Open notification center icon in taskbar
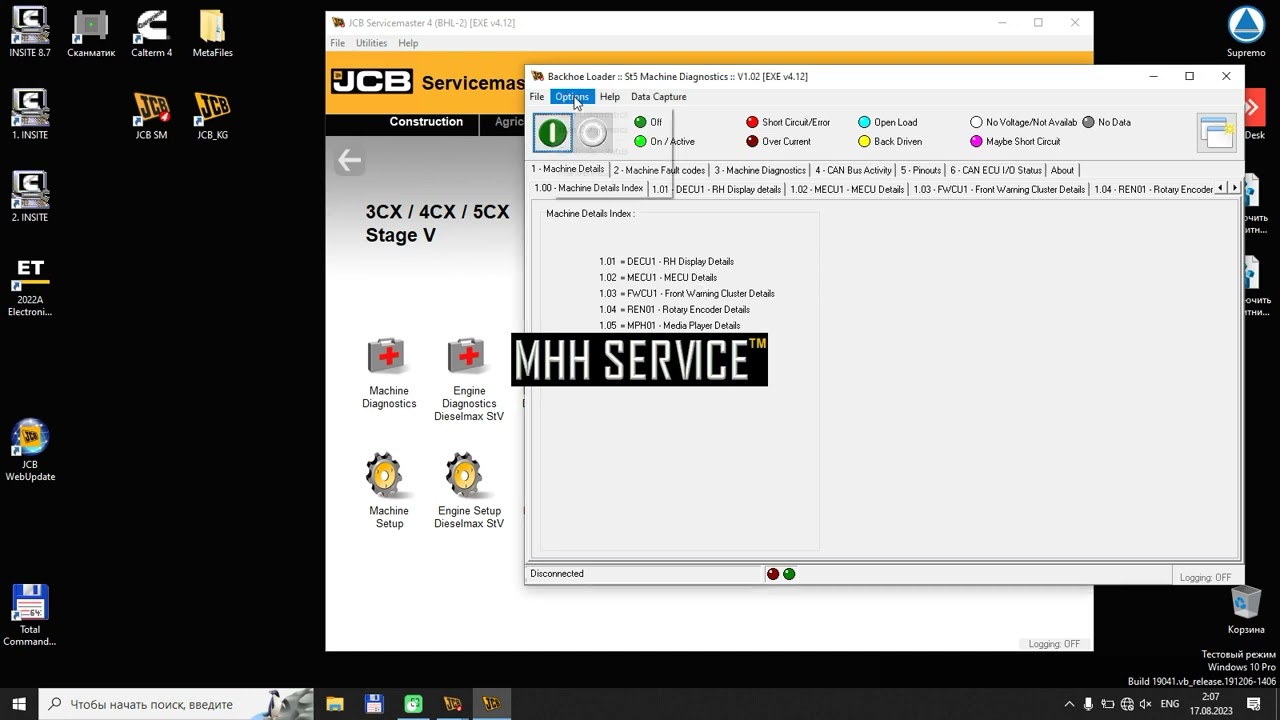 1254,704
